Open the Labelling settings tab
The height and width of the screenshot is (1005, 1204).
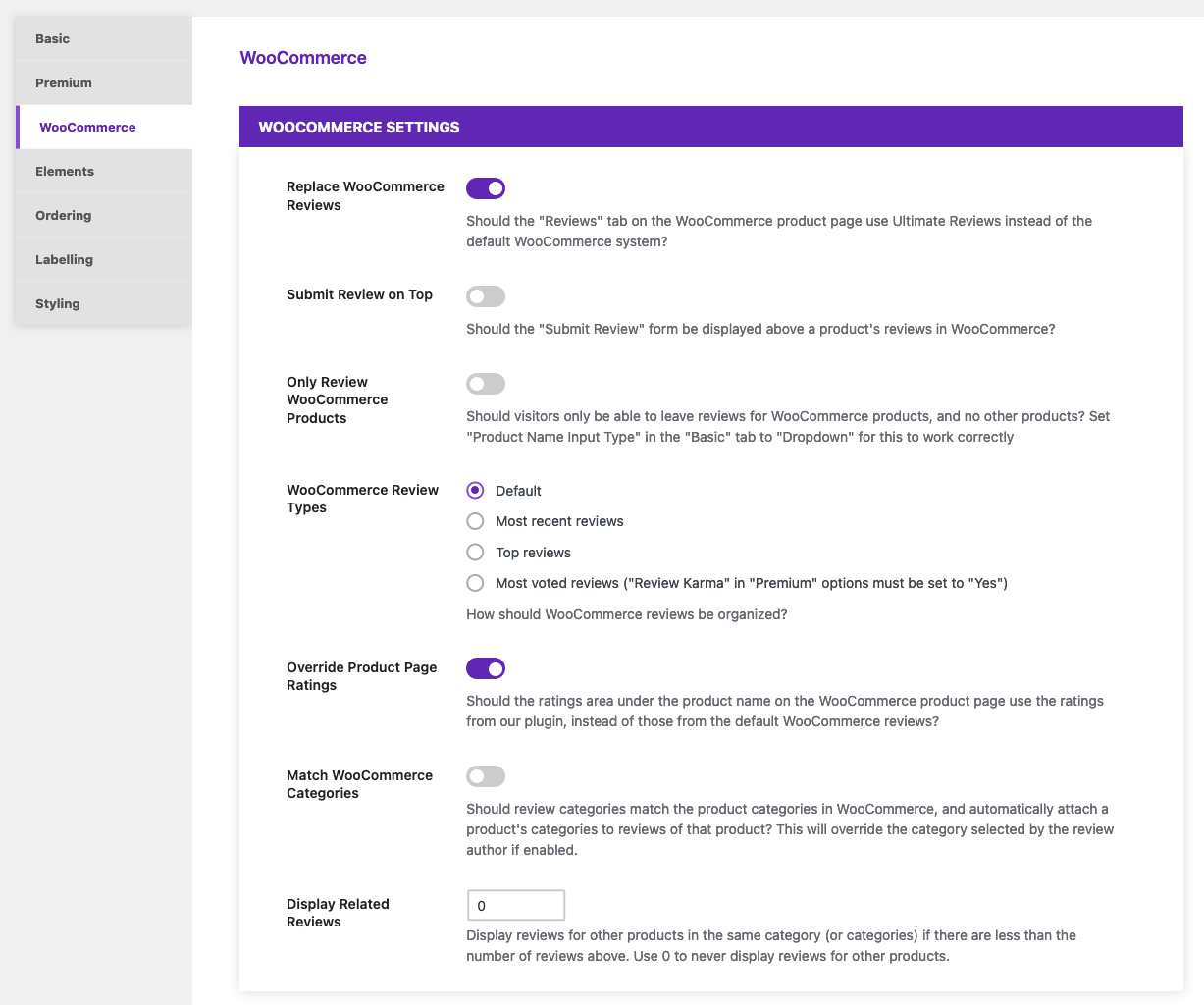pyautogui.click(x=104, y=260)
